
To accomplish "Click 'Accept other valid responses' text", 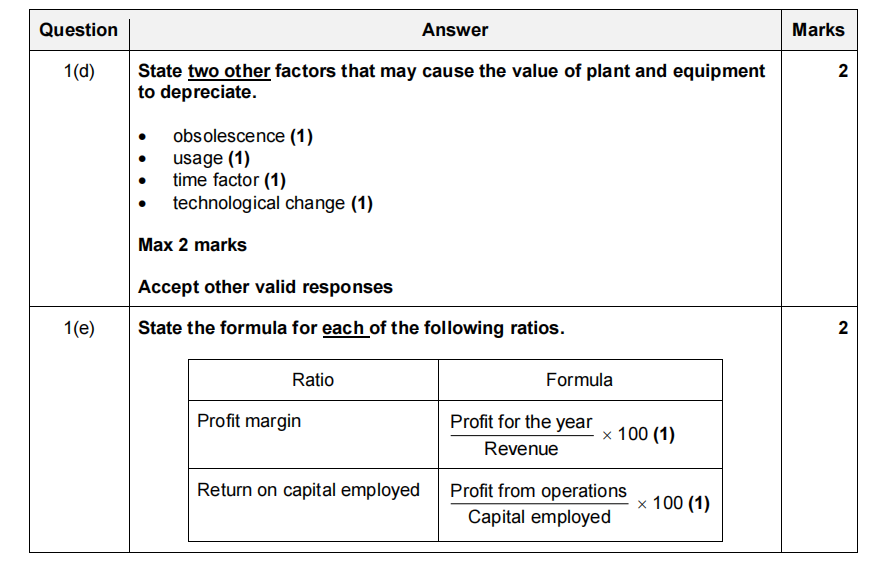I will coord(265,287).
